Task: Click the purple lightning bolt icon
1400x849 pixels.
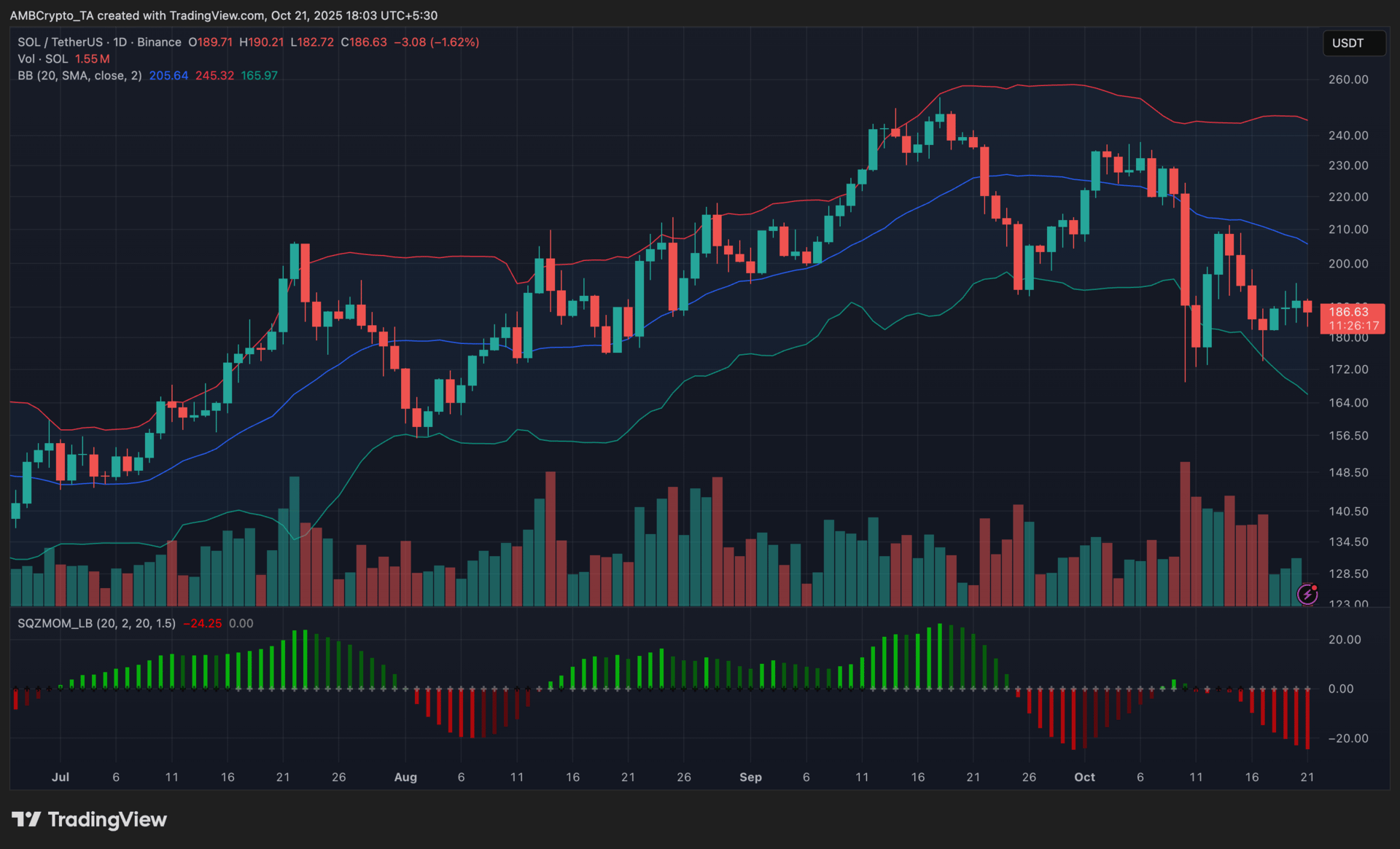Action: (1307, 594)
